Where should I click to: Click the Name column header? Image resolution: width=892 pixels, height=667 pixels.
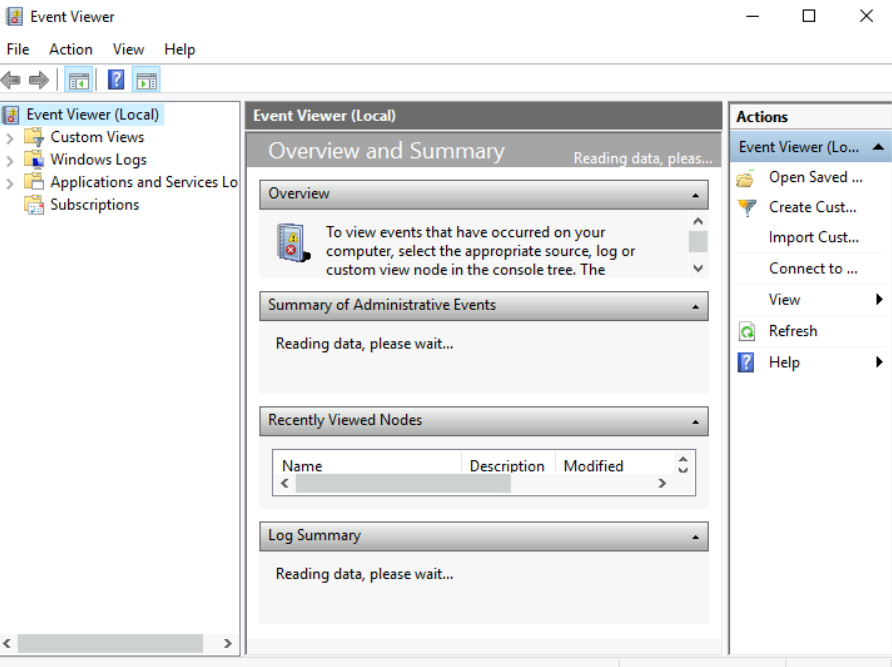(x=367, y=465)
